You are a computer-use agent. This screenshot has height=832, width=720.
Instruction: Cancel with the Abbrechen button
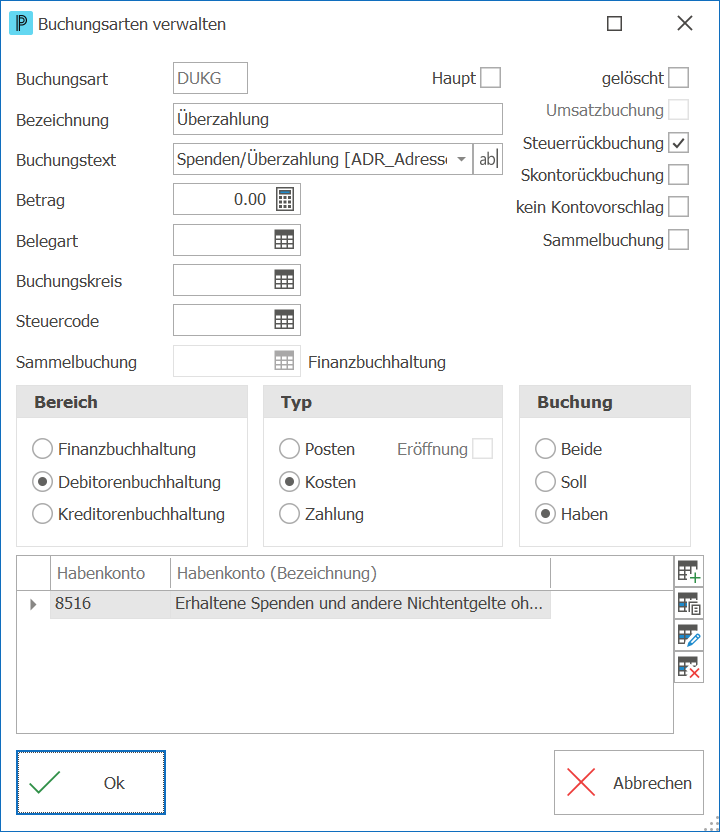629,782
